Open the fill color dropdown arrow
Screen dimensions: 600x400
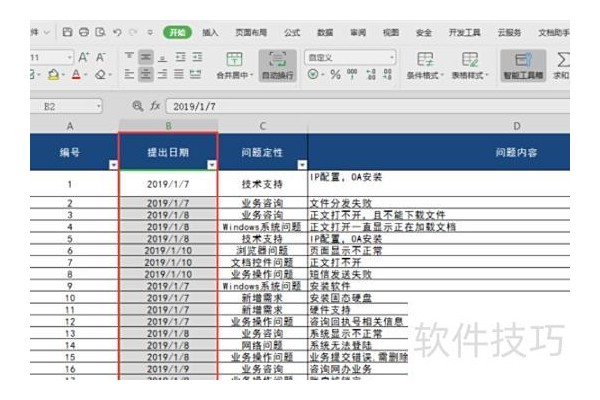(63, 75)
